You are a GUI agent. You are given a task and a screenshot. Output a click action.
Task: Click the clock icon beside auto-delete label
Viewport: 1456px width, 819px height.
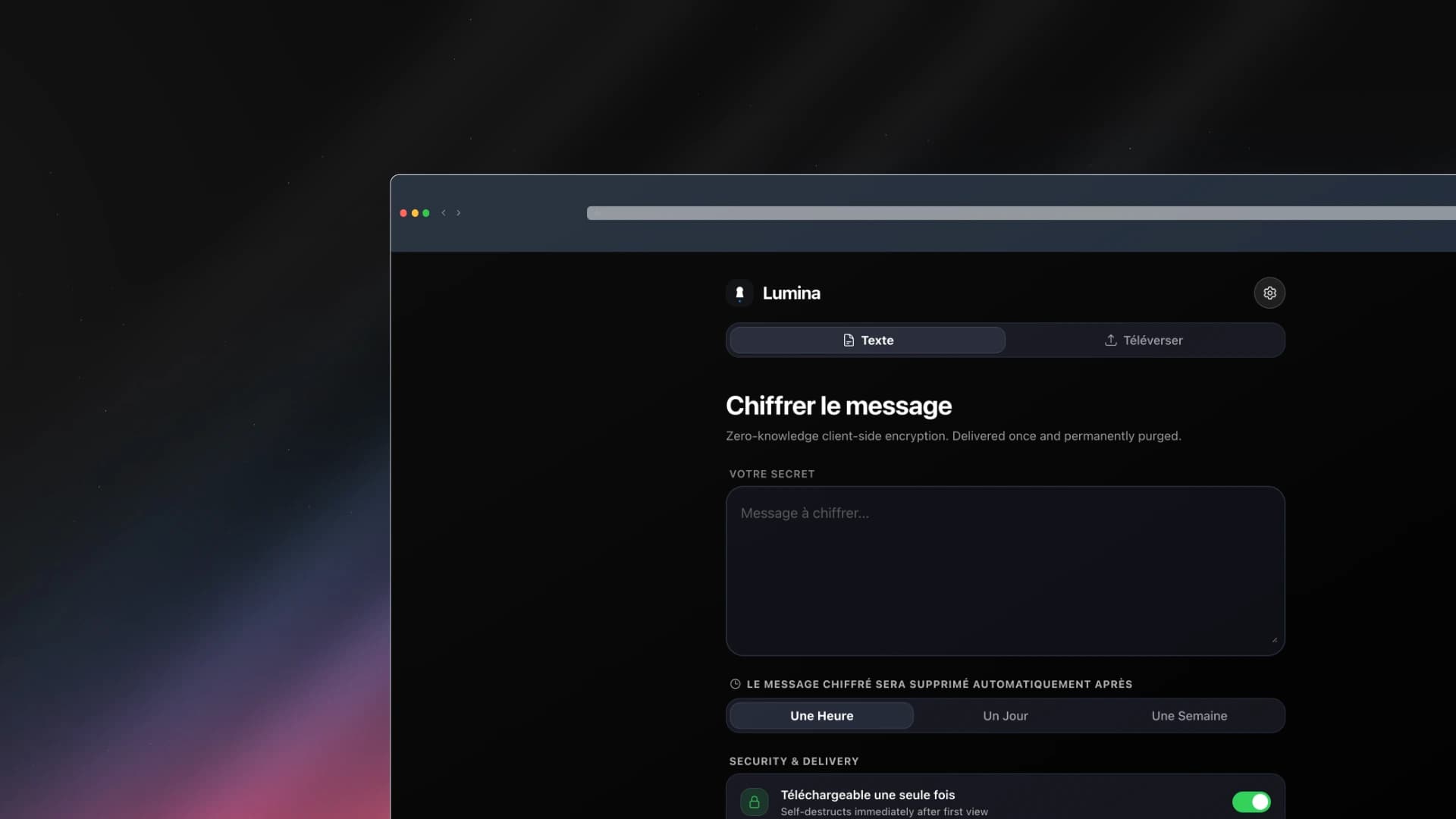click(735, 684)
